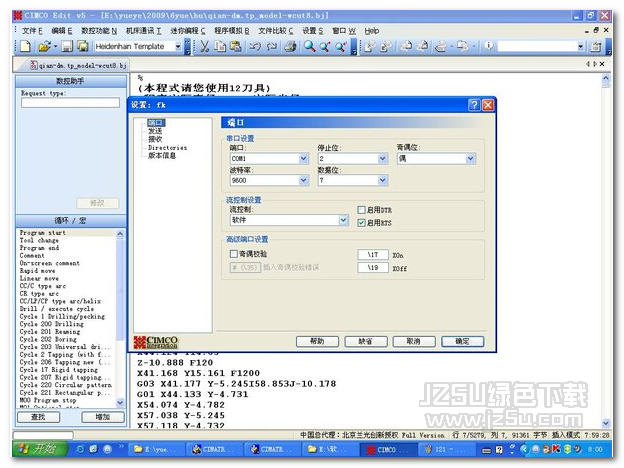Open the 文件比较 menu
Screen dimensions: 624x468
pyautogui.click(x=276, y=31)
